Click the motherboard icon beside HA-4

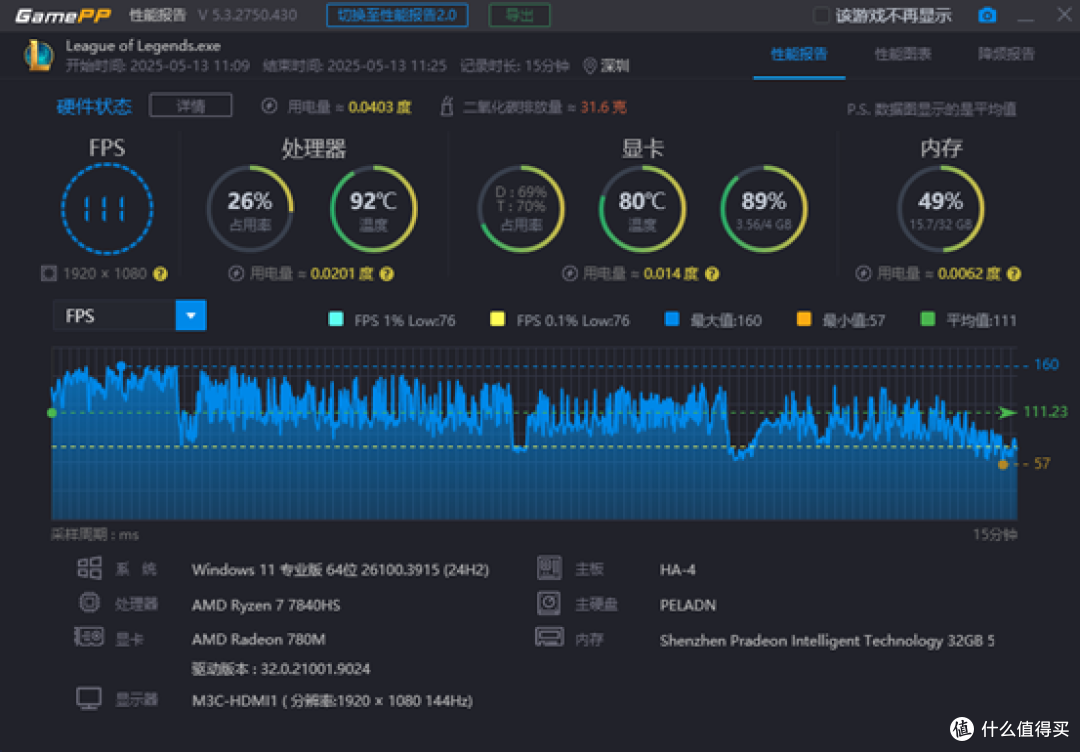click(x=549, y=568)
